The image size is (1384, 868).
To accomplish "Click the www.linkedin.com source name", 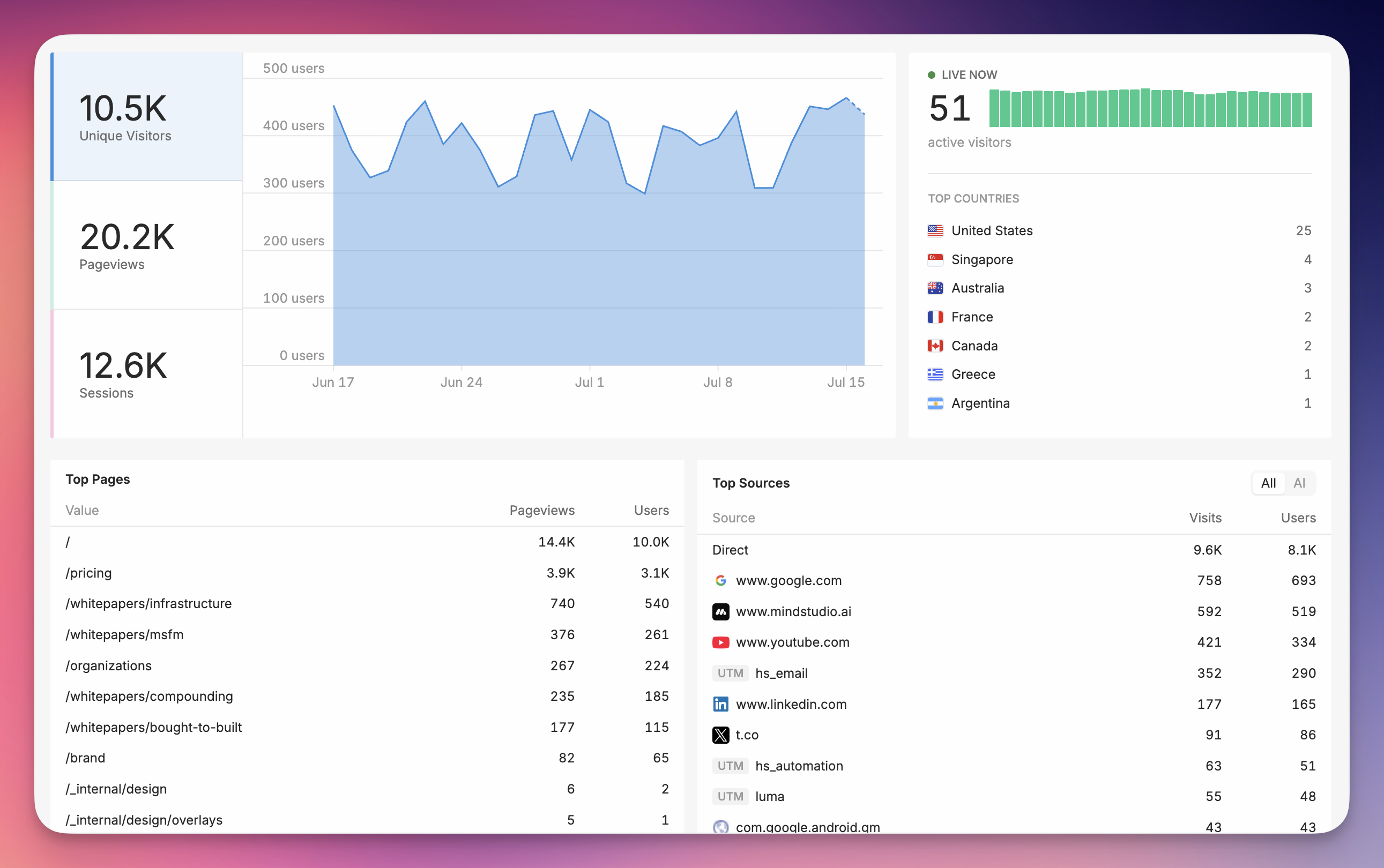I will (x=791, y=704).
